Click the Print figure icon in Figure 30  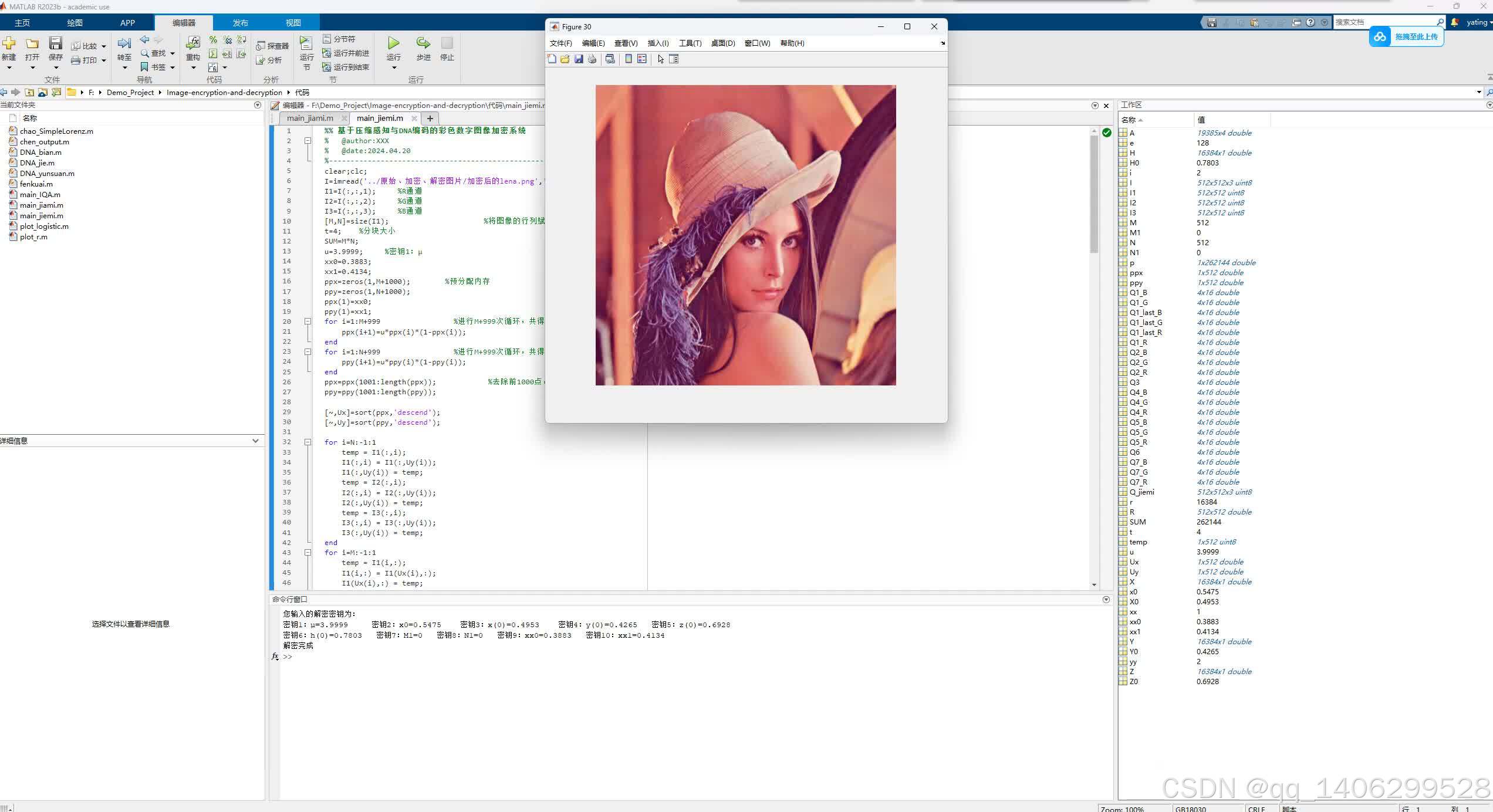(x=592, y=59)
